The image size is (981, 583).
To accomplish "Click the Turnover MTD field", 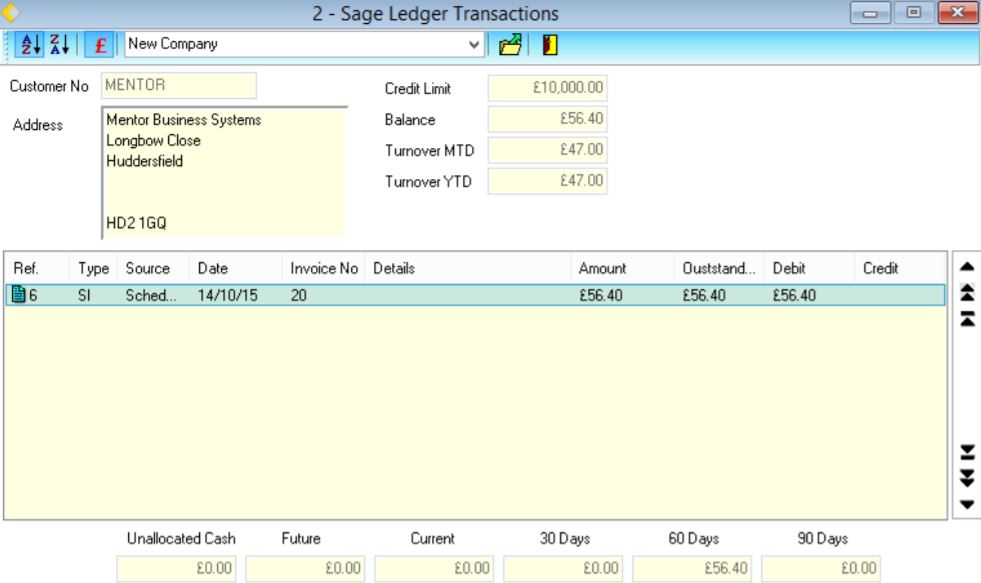I will click(x=547, y=150).
